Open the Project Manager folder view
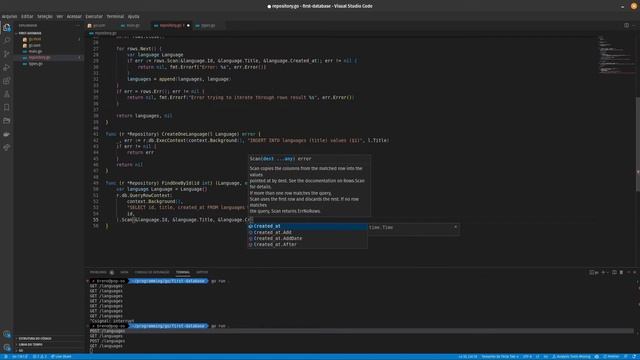640x360 pixels. tap(7, 121)
